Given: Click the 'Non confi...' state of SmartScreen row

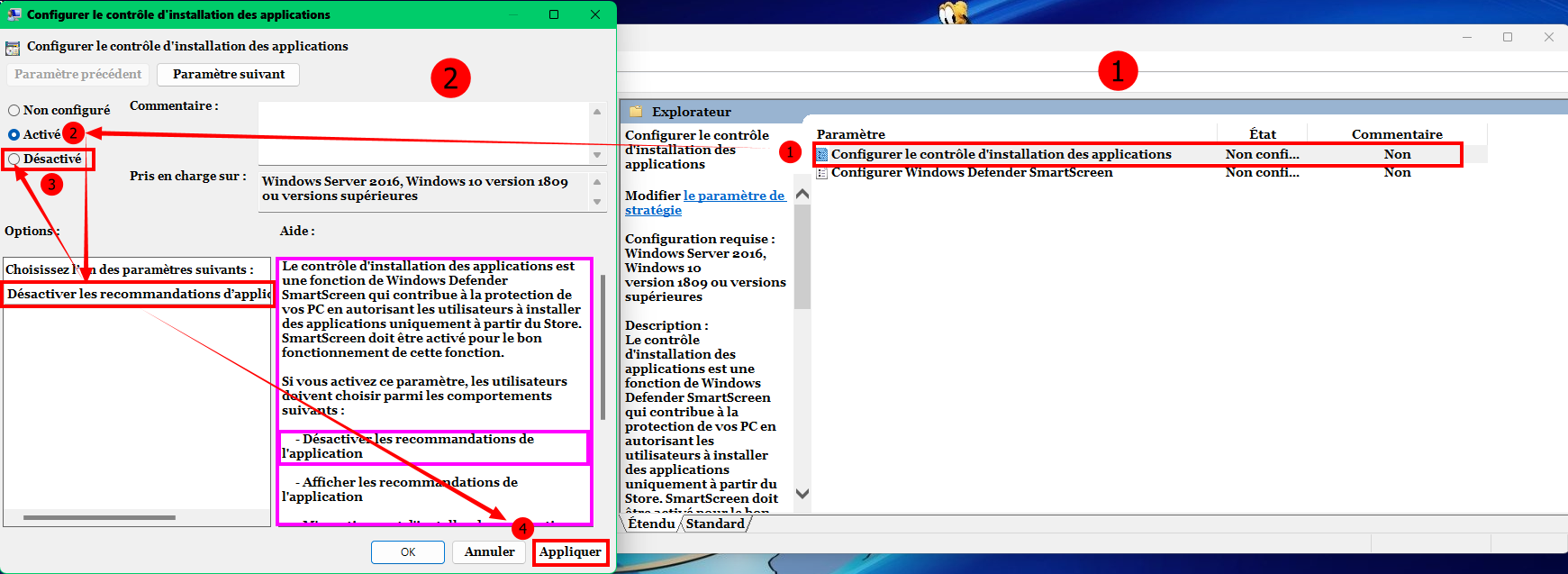Looking at the screenshot, I should pyautogui.click(x=1262, y=172).
